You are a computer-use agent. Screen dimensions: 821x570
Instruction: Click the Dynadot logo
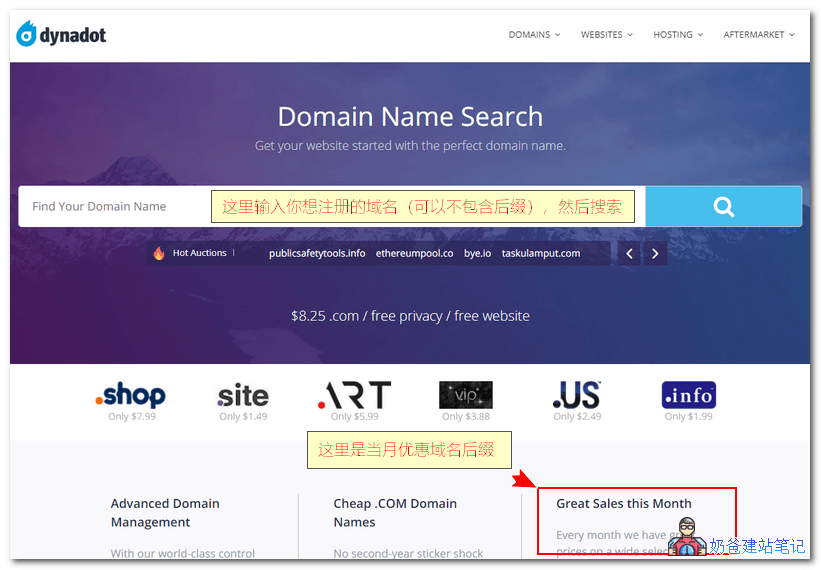click(x=61, y=35)
